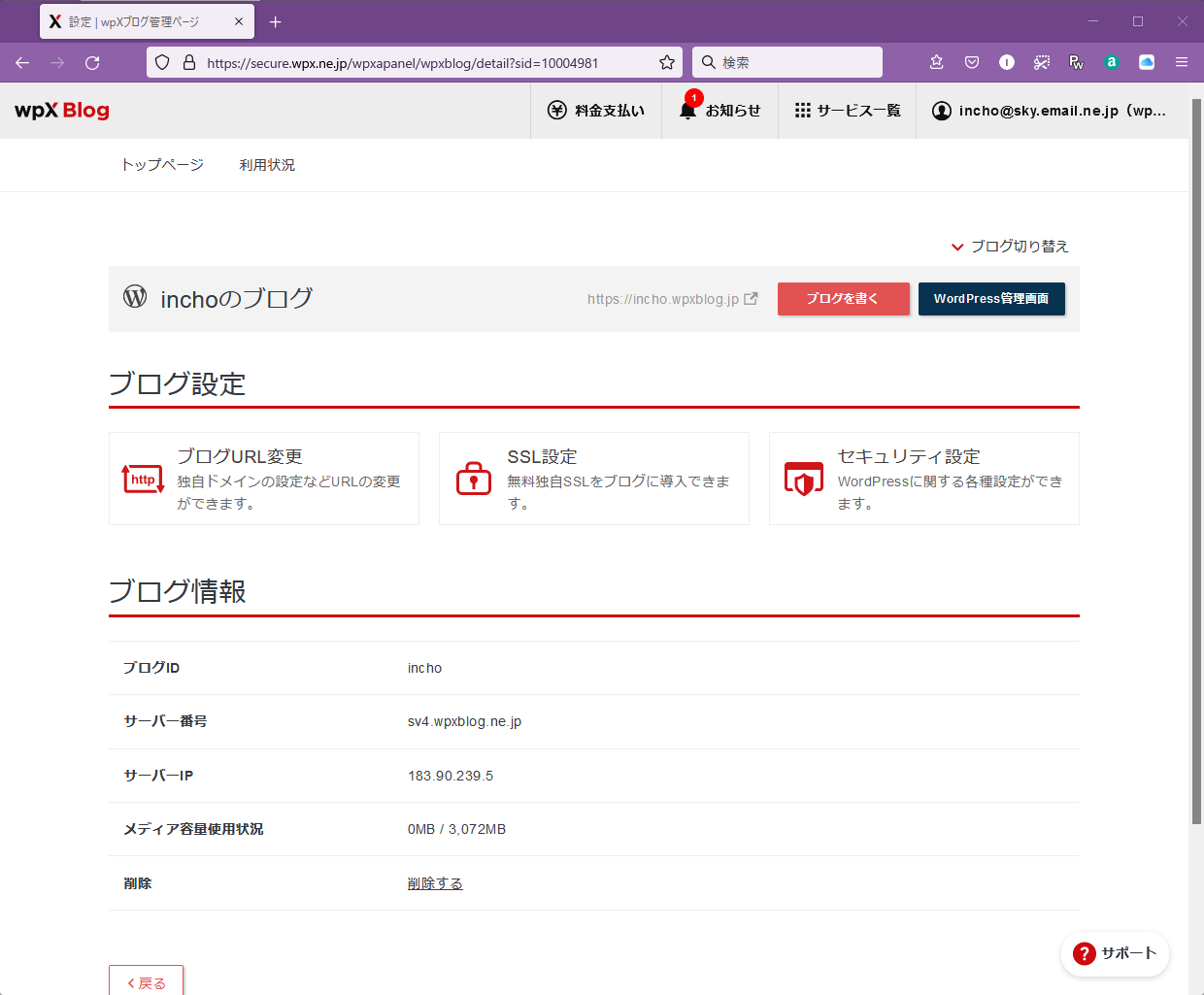The height and width of the screenshot is (995, 1204).
Task: Click the ブログ設定 section heading
Action: point(178,383)
